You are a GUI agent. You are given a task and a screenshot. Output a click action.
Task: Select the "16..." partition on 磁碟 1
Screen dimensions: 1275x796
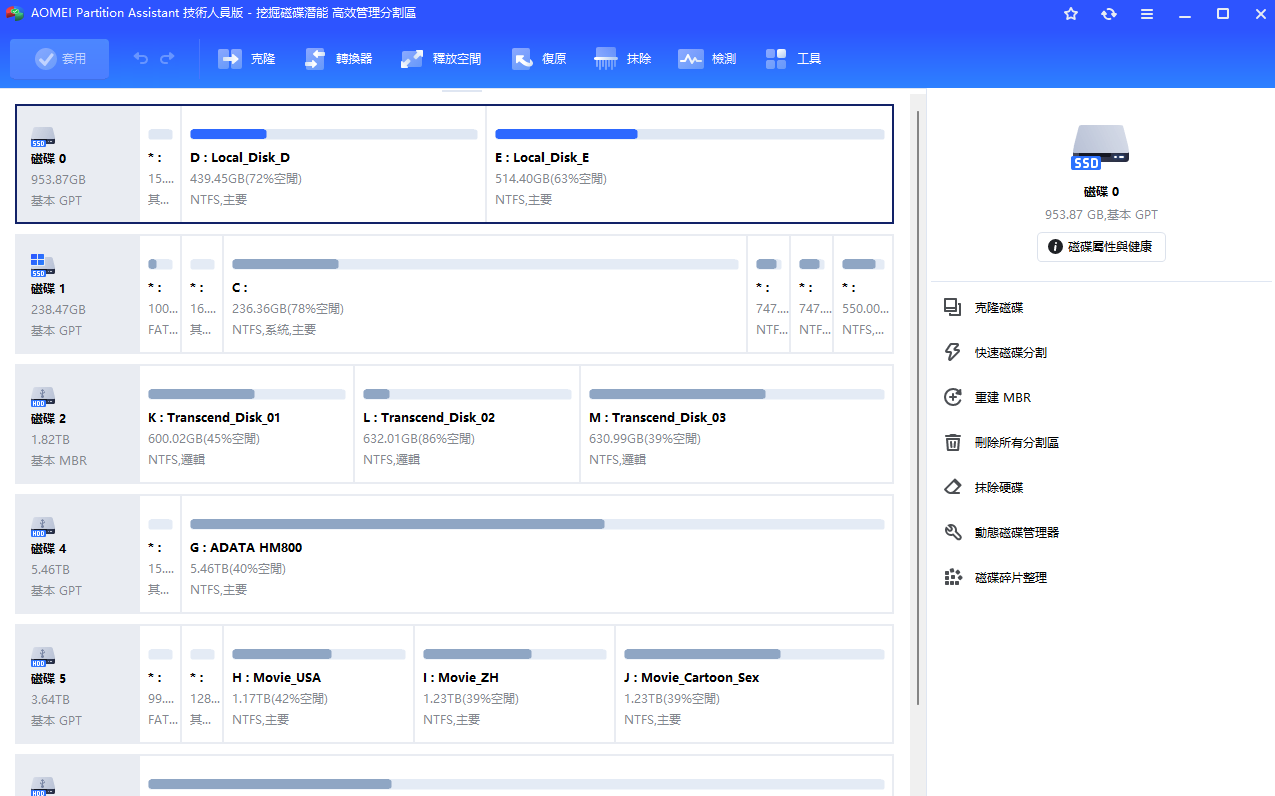(x=202, y=295)
